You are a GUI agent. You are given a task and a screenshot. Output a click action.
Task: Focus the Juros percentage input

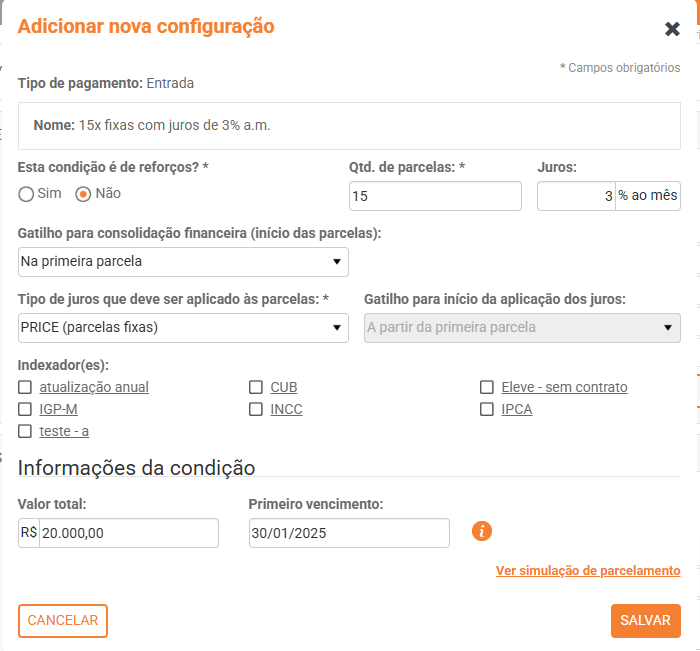[x=575, y=197]
